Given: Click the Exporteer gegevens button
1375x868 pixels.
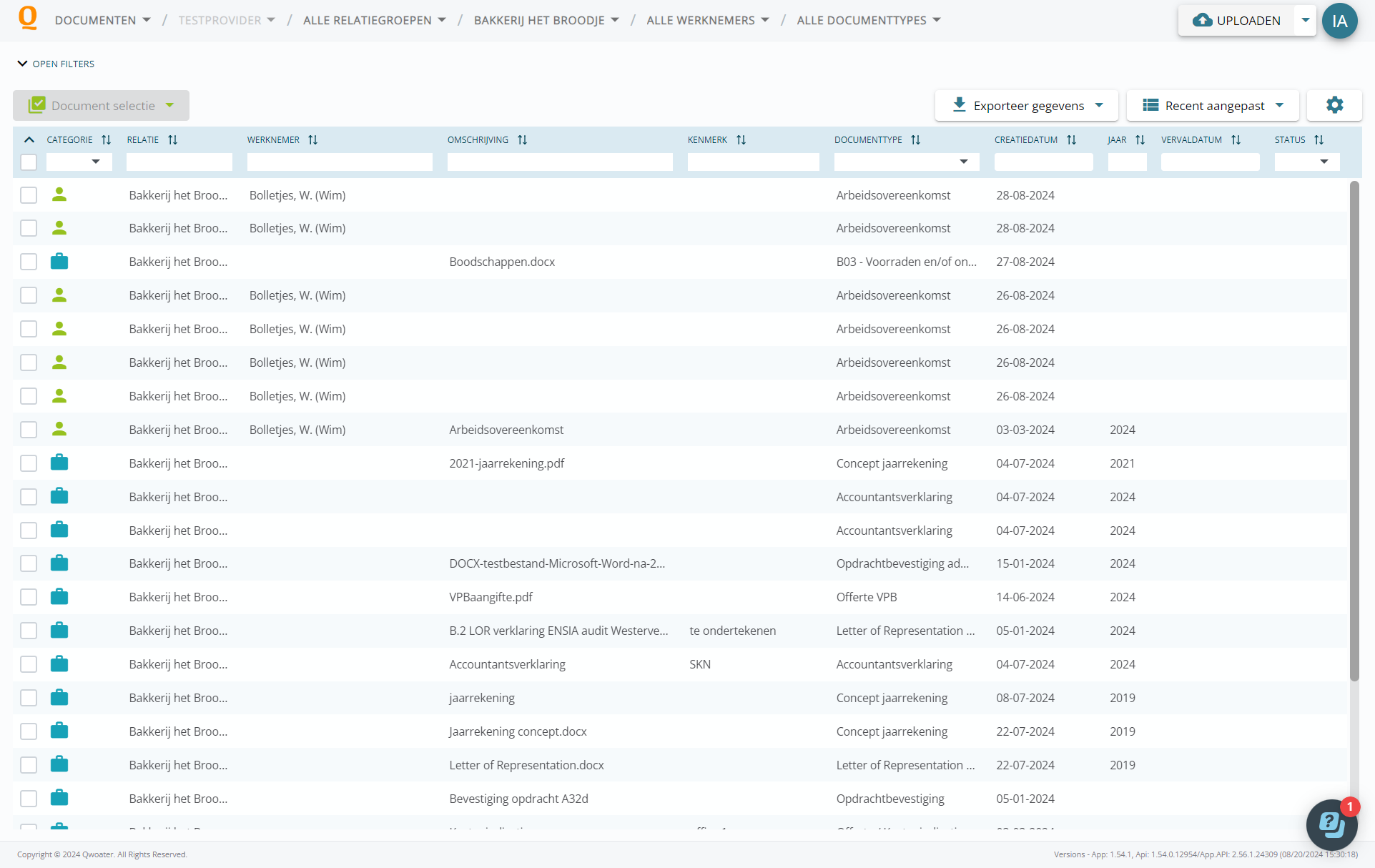Looking at the screenshot, I should 1027,106.
